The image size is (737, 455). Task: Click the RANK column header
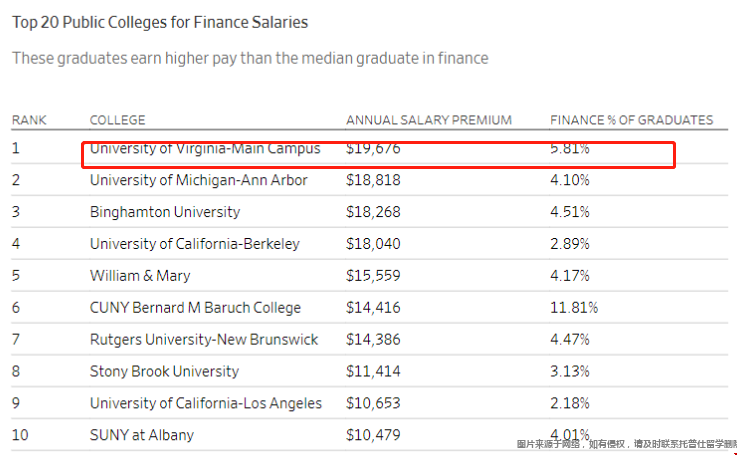point(29,120)
